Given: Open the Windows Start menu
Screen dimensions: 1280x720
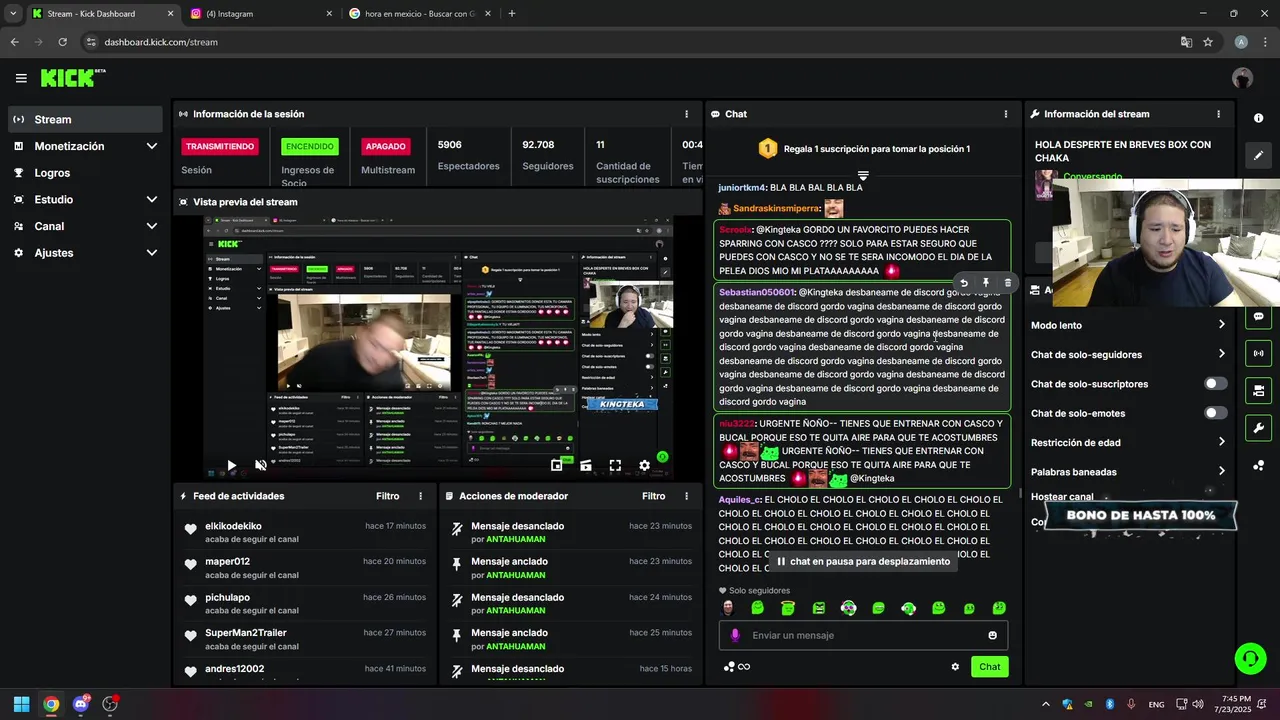Looking at the screenshot, I should pos(21,704).
